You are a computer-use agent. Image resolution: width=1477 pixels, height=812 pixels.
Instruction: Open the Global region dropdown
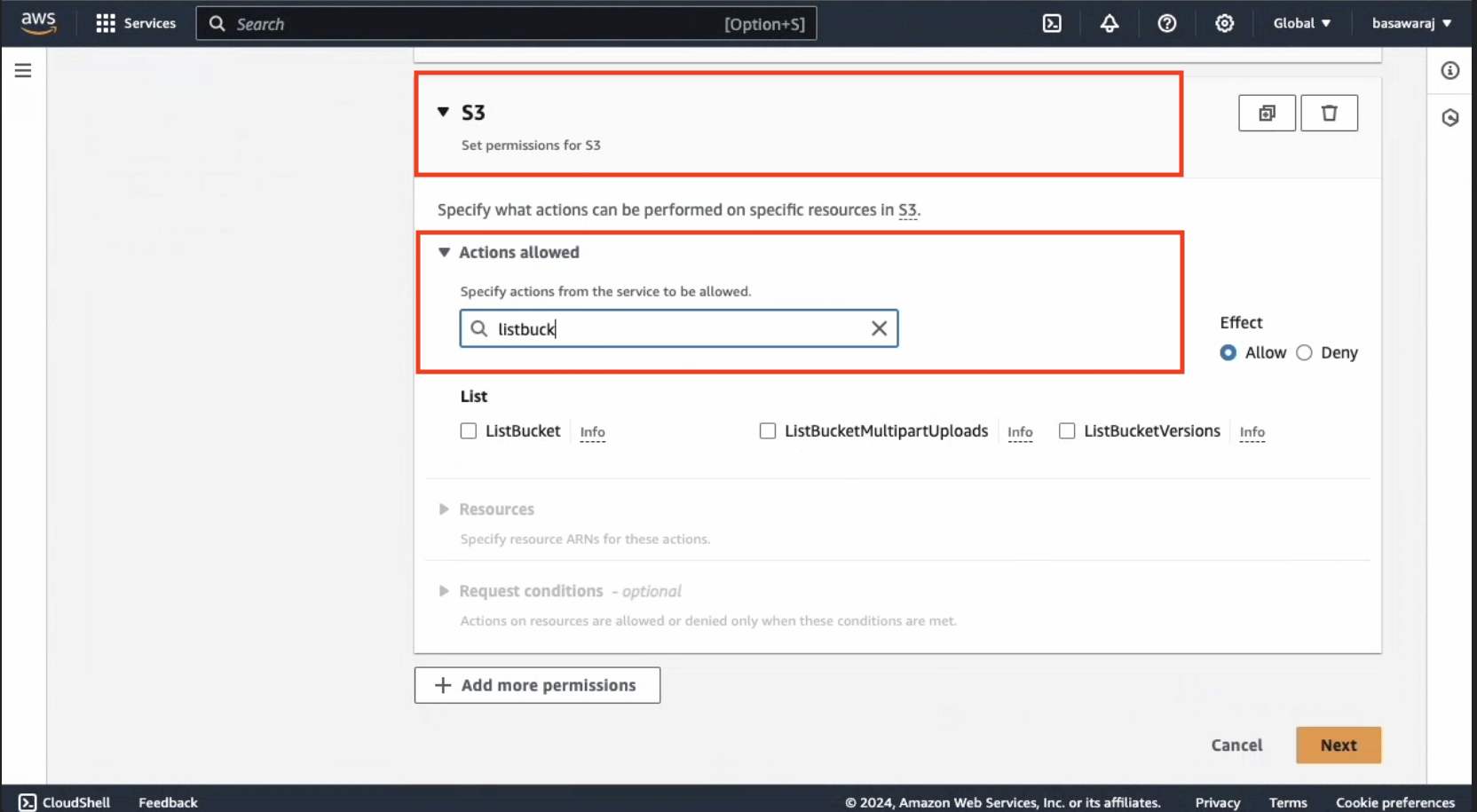point(1302,23)
